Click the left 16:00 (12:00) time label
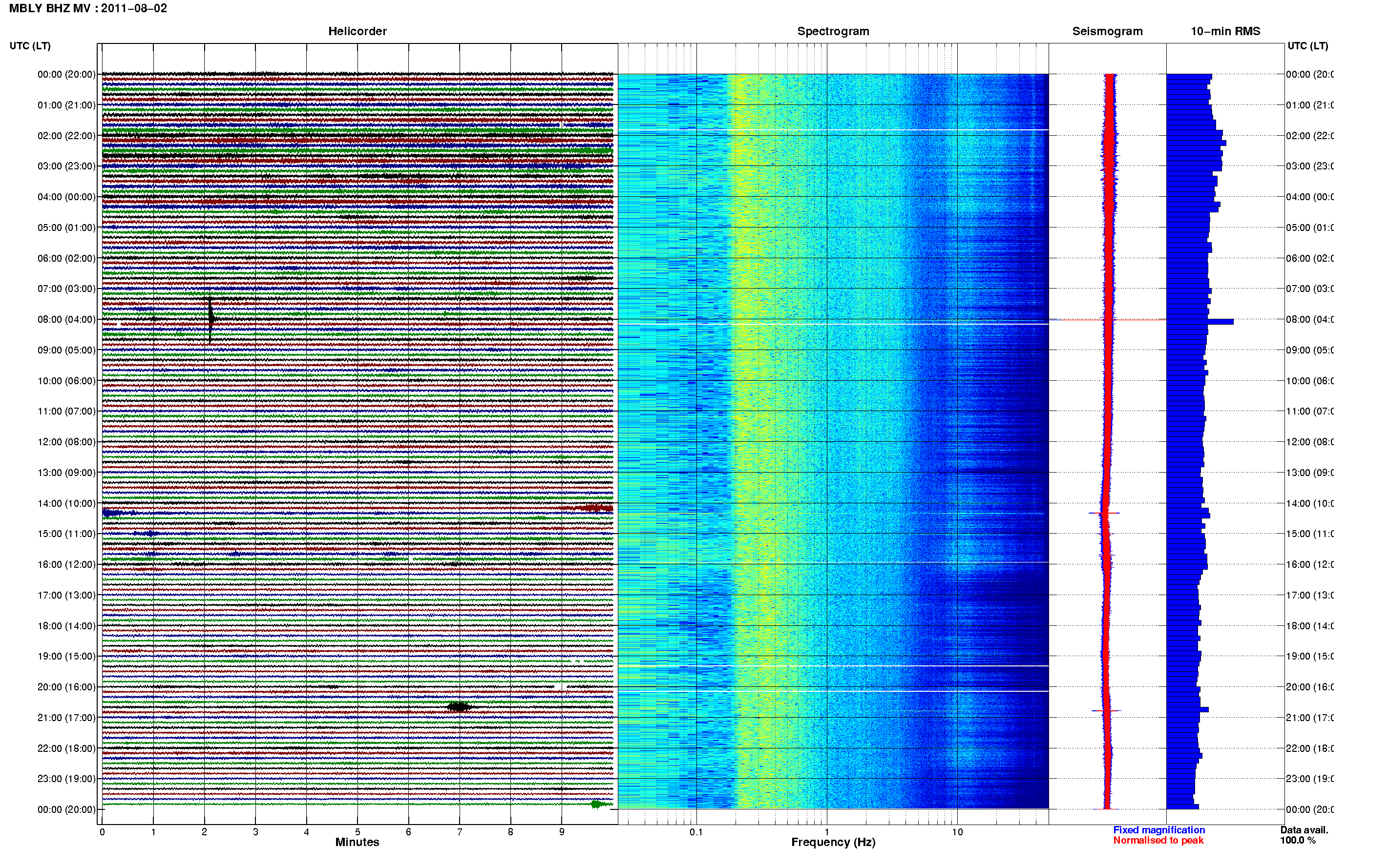Screen dimensions: 1389x868 pos(66,564)
